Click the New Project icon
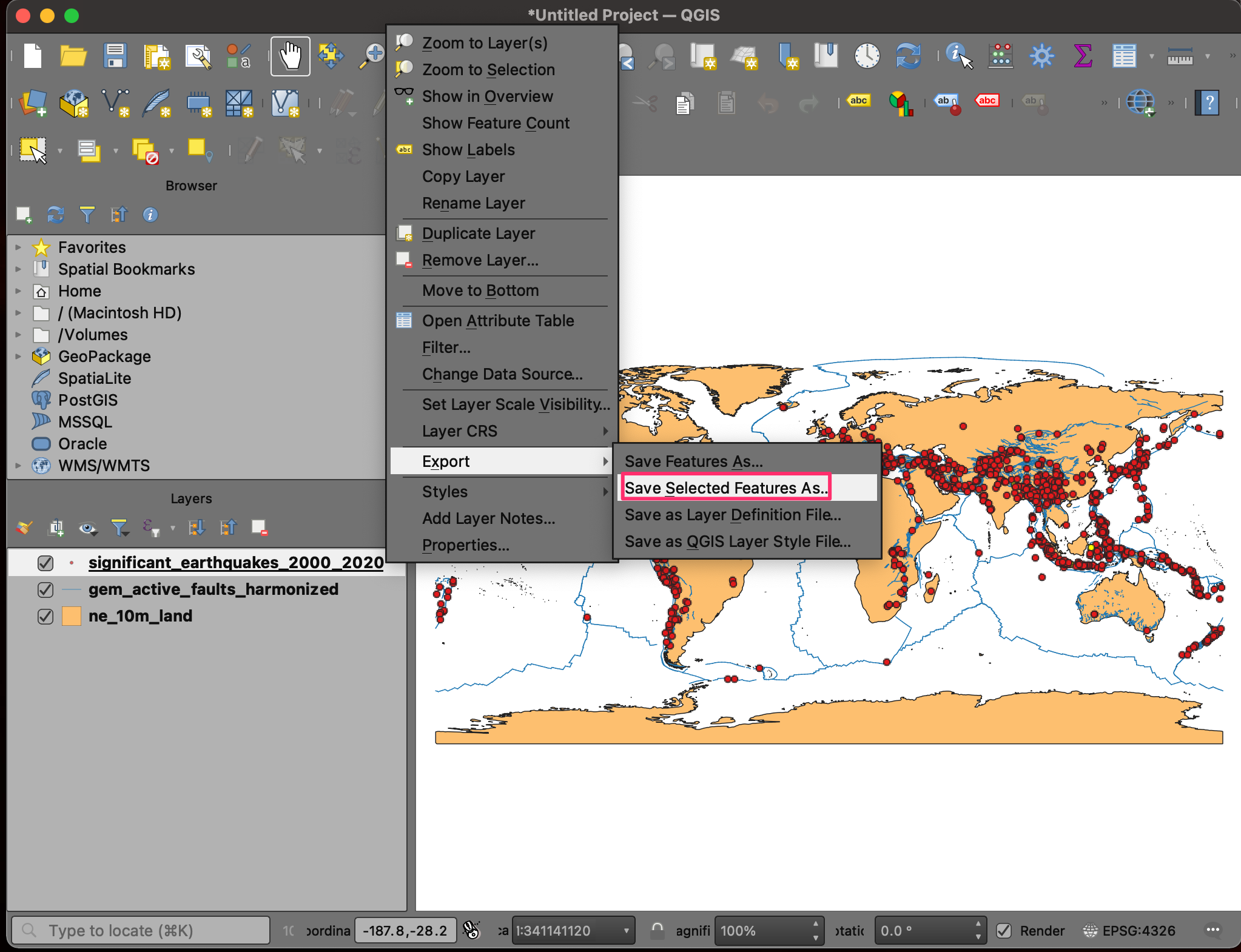The height and width of the screenshot is (952, 1241). pyautogui.click(x=33, y=56)
